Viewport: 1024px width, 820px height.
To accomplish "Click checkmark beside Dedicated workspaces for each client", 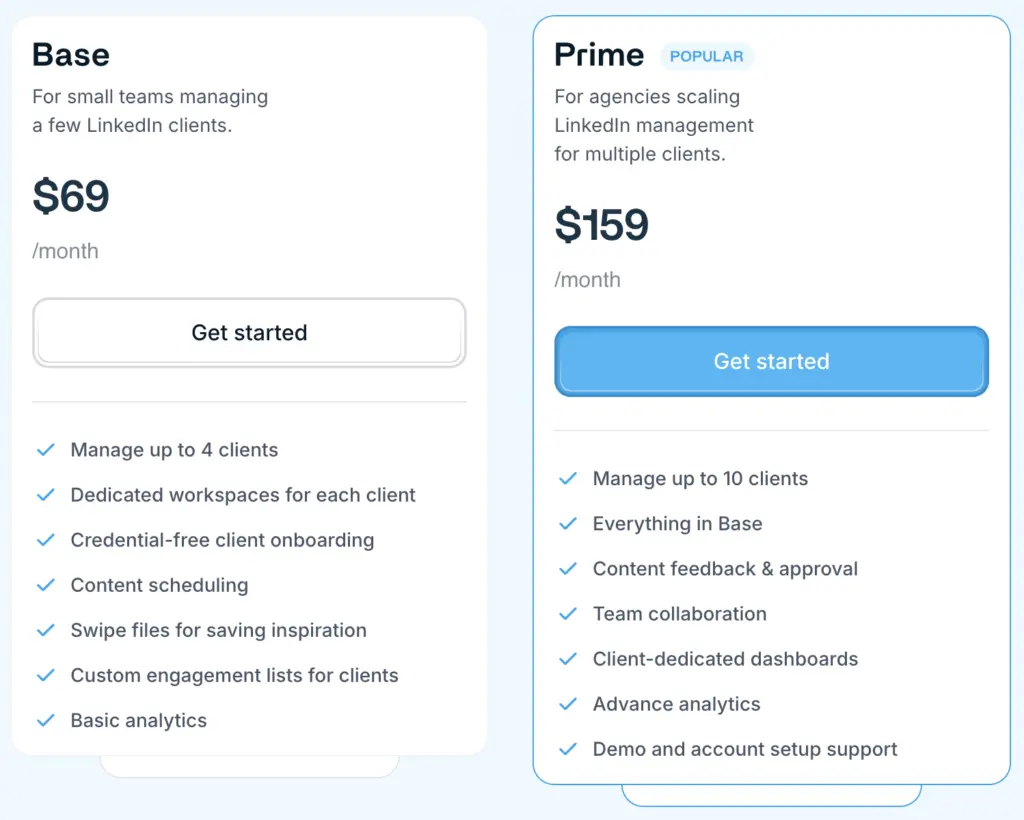I will click(x=45, y=495).
